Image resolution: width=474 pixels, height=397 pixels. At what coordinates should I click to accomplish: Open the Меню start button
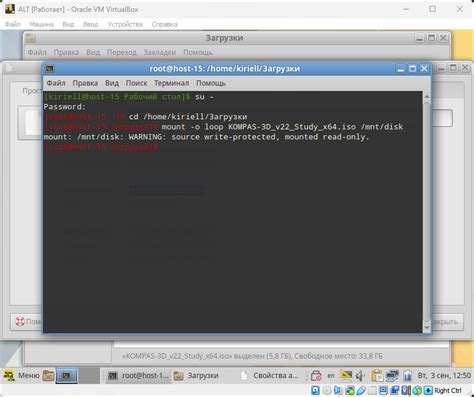(21, 376)
